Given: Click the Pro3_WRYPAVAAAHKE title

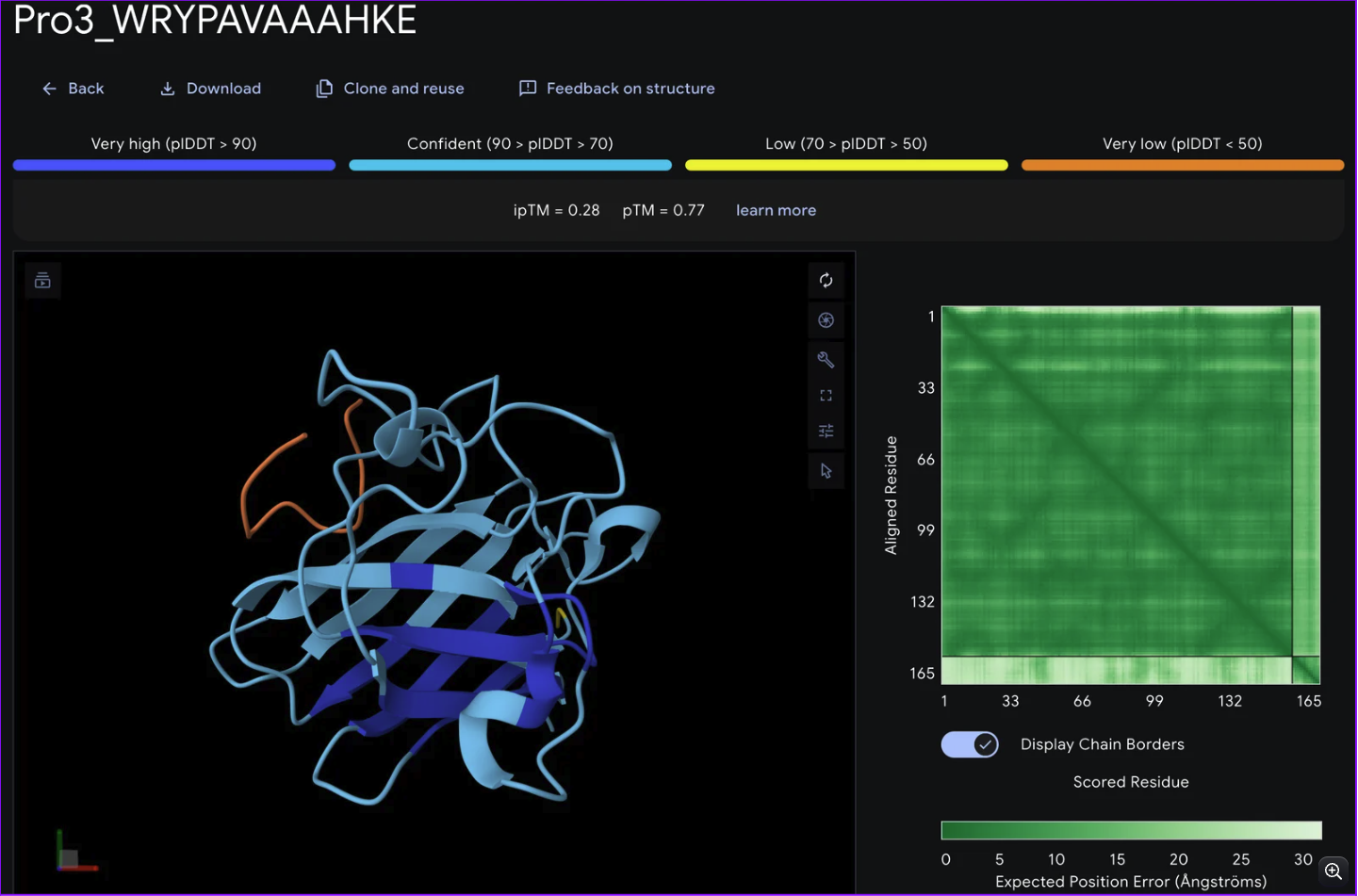Looking at the screenshot, I should (x=215, y=21).
